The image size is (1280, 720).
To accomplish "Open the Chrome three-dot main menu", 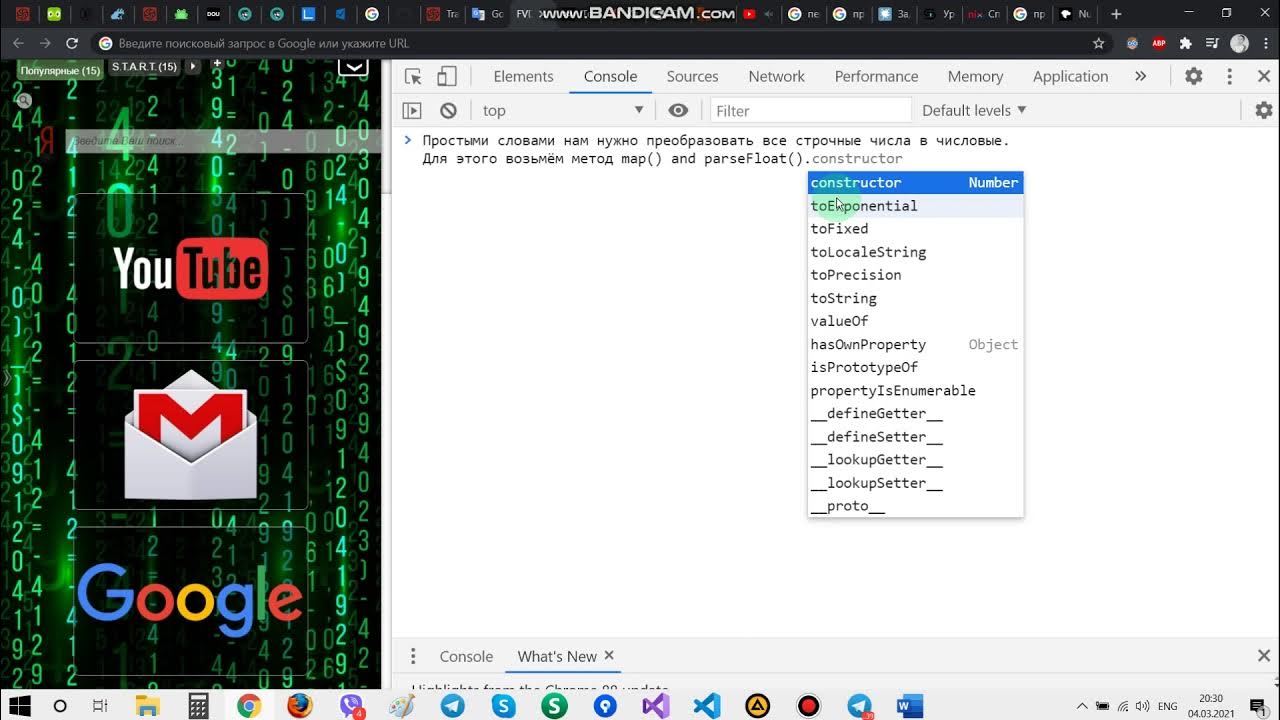I will click(x=1264, y=43).
